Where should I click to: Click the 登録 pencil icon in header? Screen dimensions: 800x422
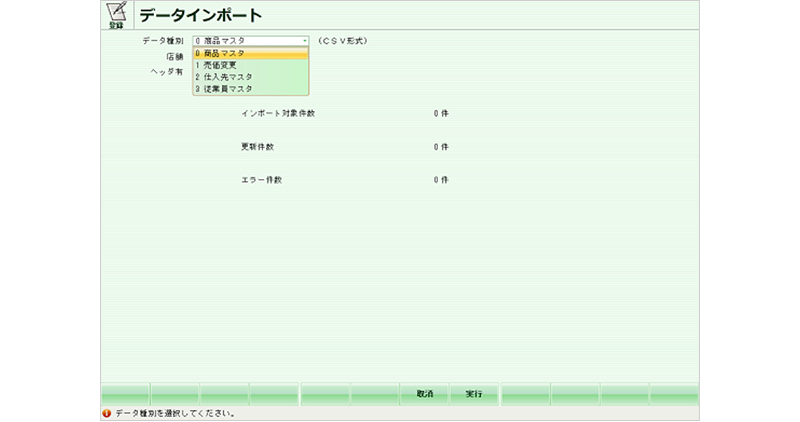coord(117,15)
